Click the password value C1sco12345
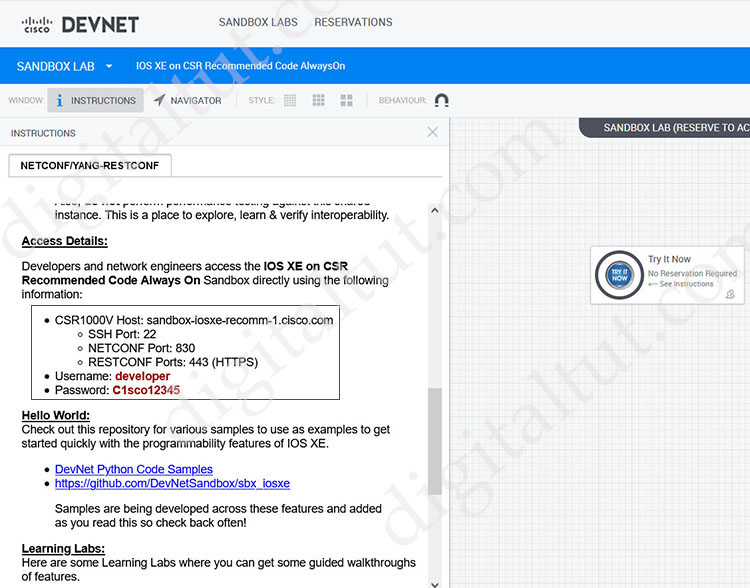The width and height of the screenshot is (750, 588). pyautogui.click(x=146, y=390)
